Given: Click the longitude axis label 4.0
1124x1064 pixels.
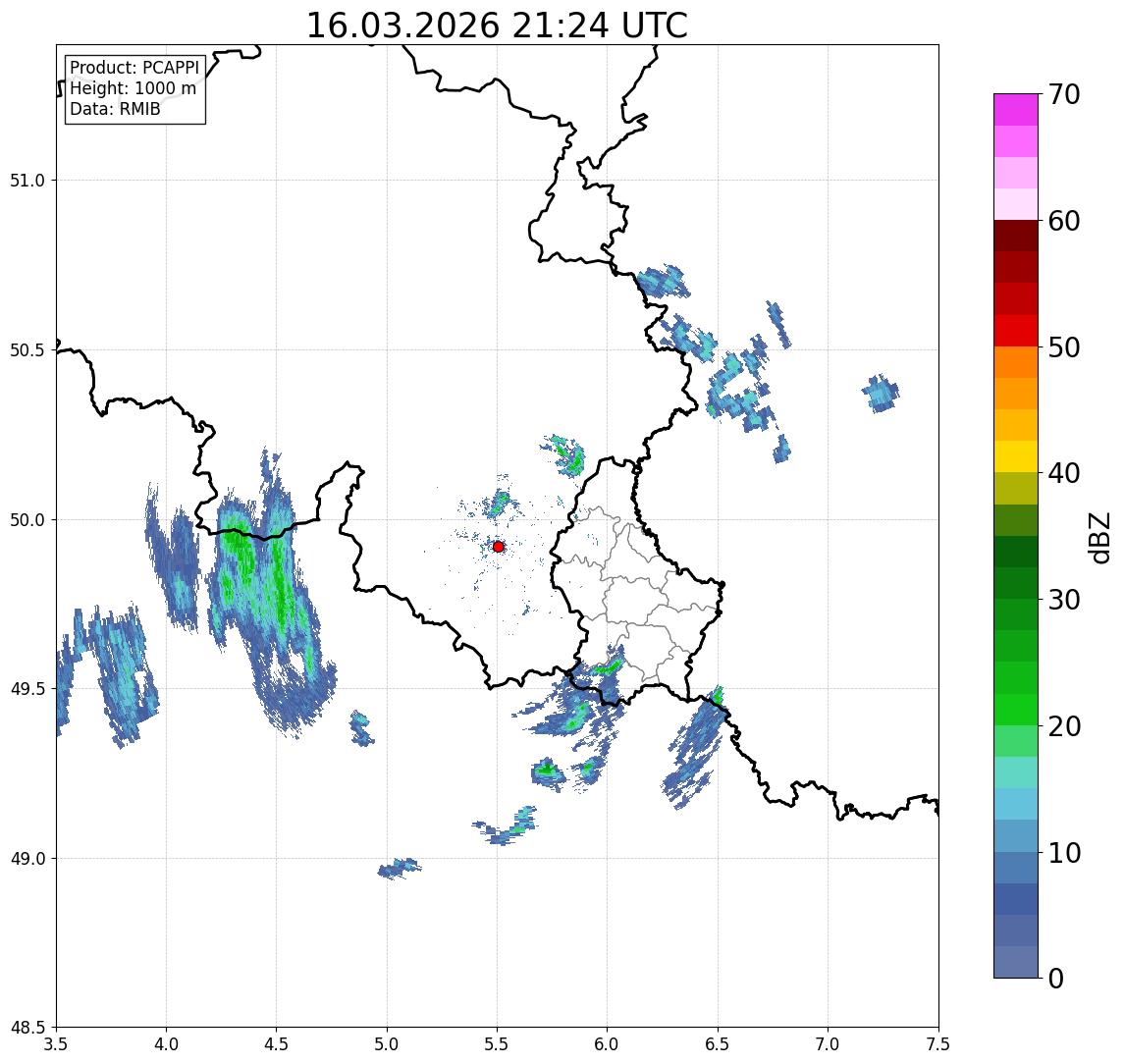Looking at the screenshot, I should point(166,1044).
